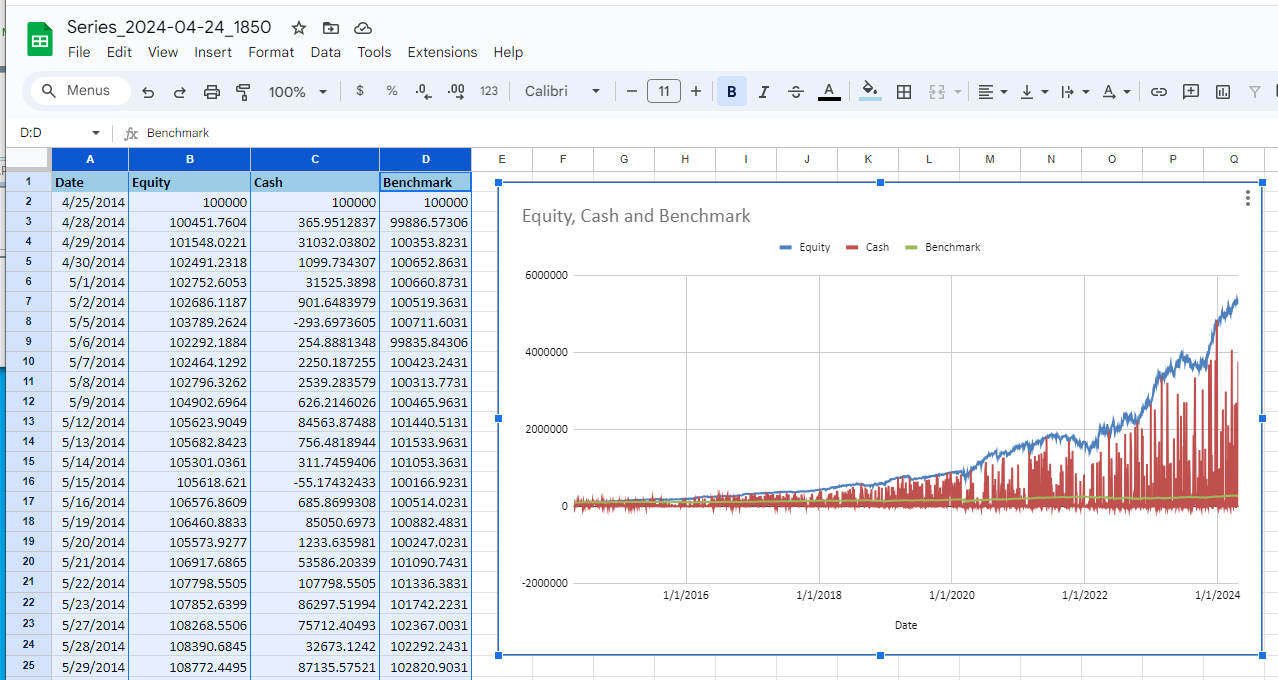The image size is (1278, 680).
Task: Toggle Bold formatting
Action: point(731,92)
